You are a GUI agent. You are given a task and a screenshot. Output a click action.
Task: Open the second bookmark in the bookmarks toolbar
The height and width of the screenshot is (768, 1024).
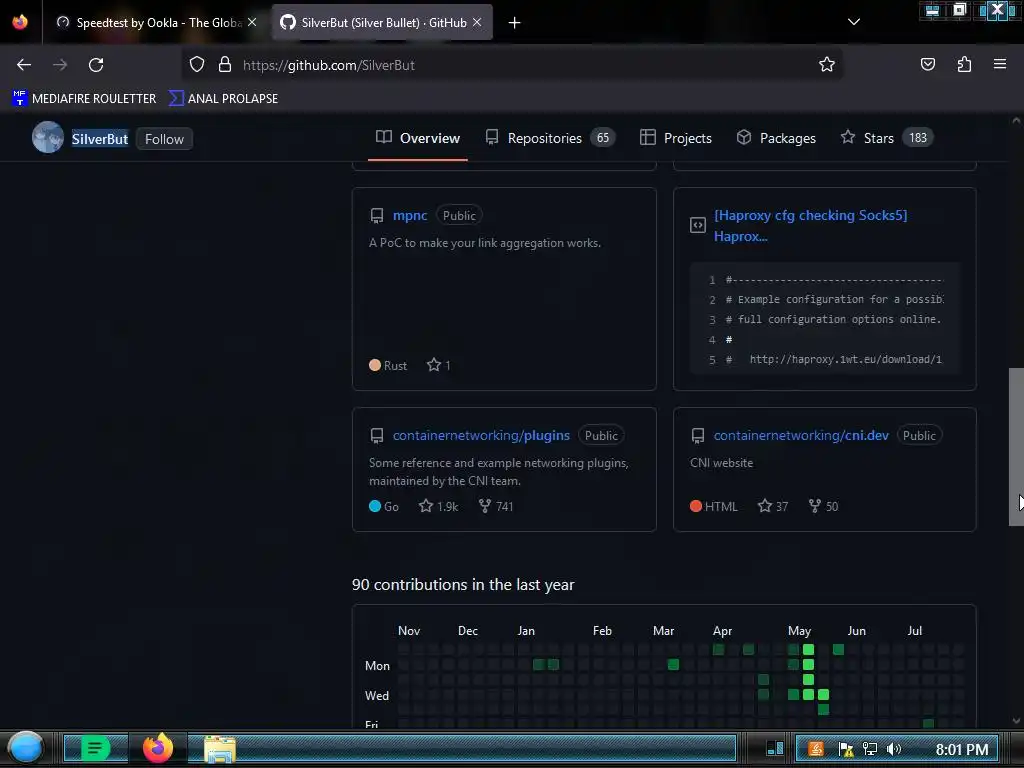[x=223, y=99]
